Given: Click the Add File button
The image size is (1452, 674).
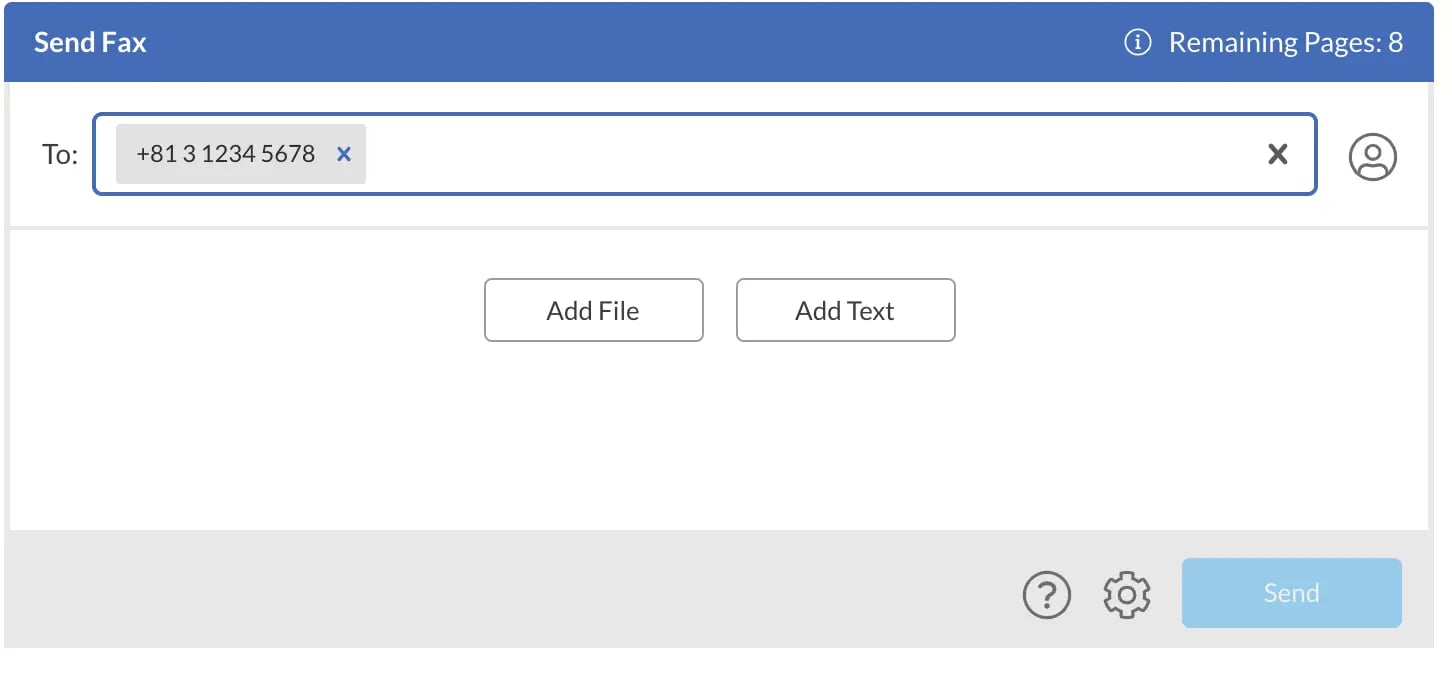Looking at the screenshot, I should [x=594, y=310].
